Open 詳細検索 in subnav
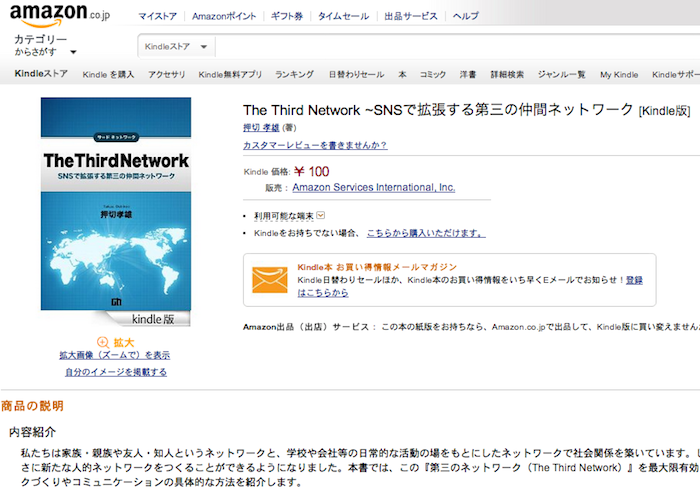Image resolution: width=700 pixels, height=496 pixels. point(507,75)
